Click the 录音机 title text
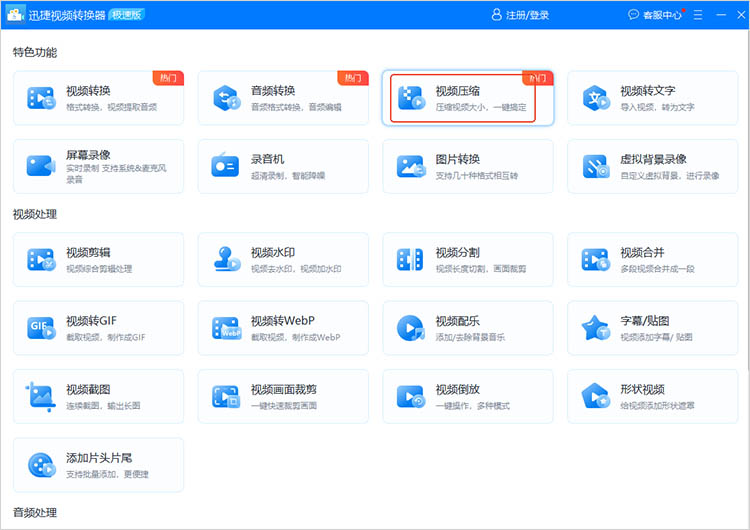The image size is (750, 530). (x=268, y=159)
